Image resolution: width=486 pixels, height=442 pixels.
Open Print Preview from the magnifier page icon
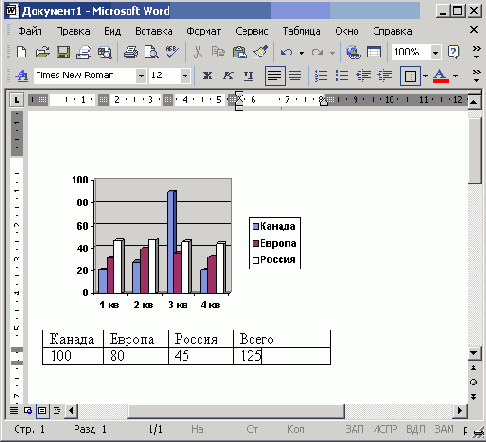152,52
